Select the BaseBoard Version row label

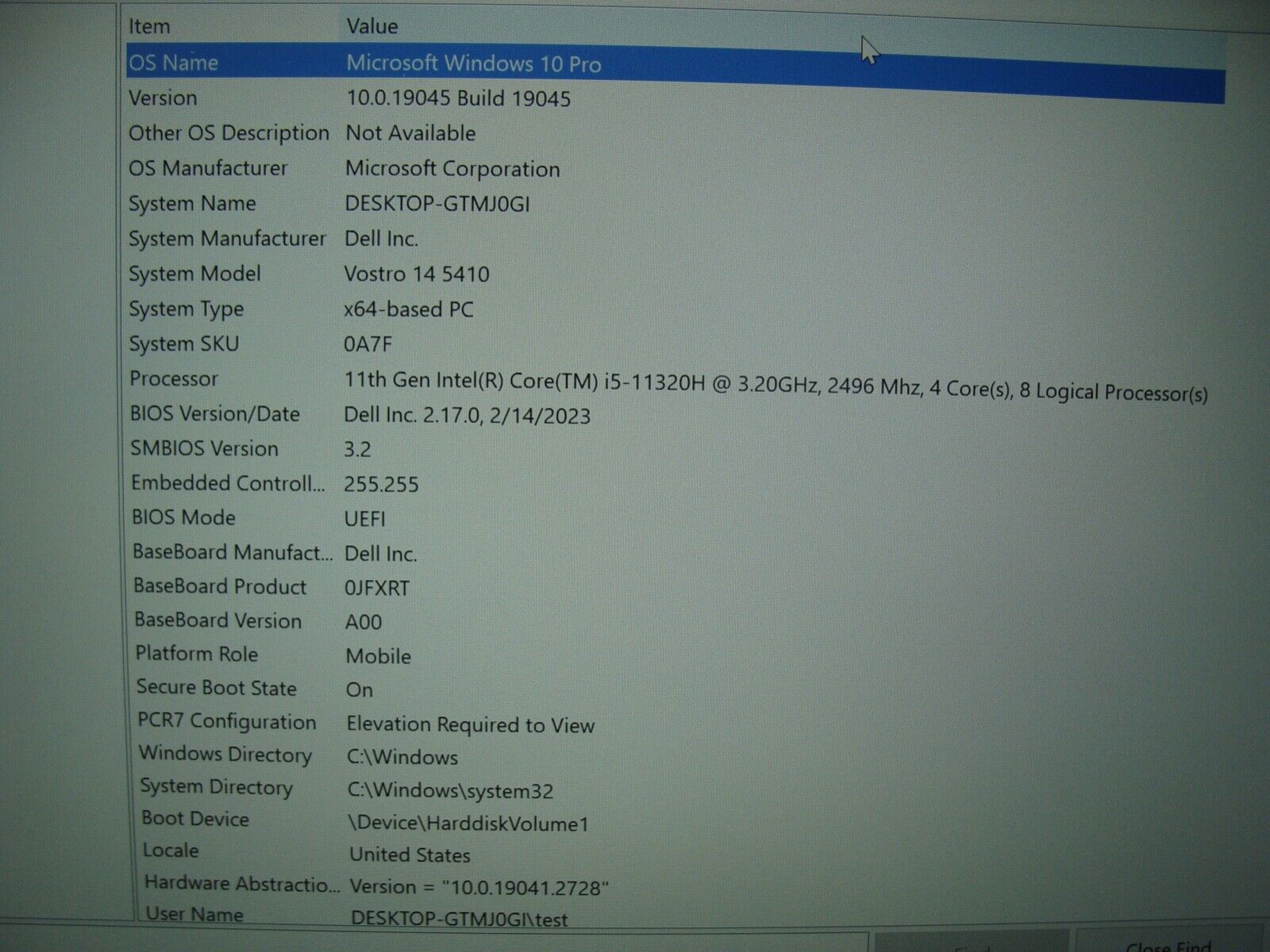(217, 620)
